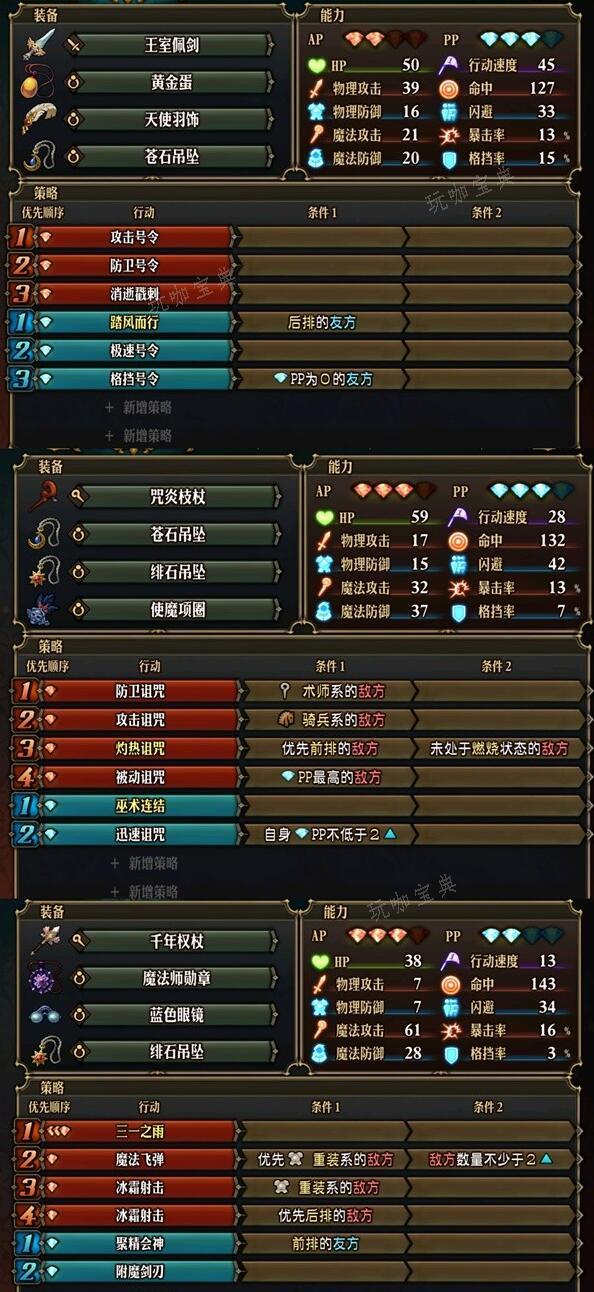Click the 天使羽饰 feather accessory icon

(39, 119)
